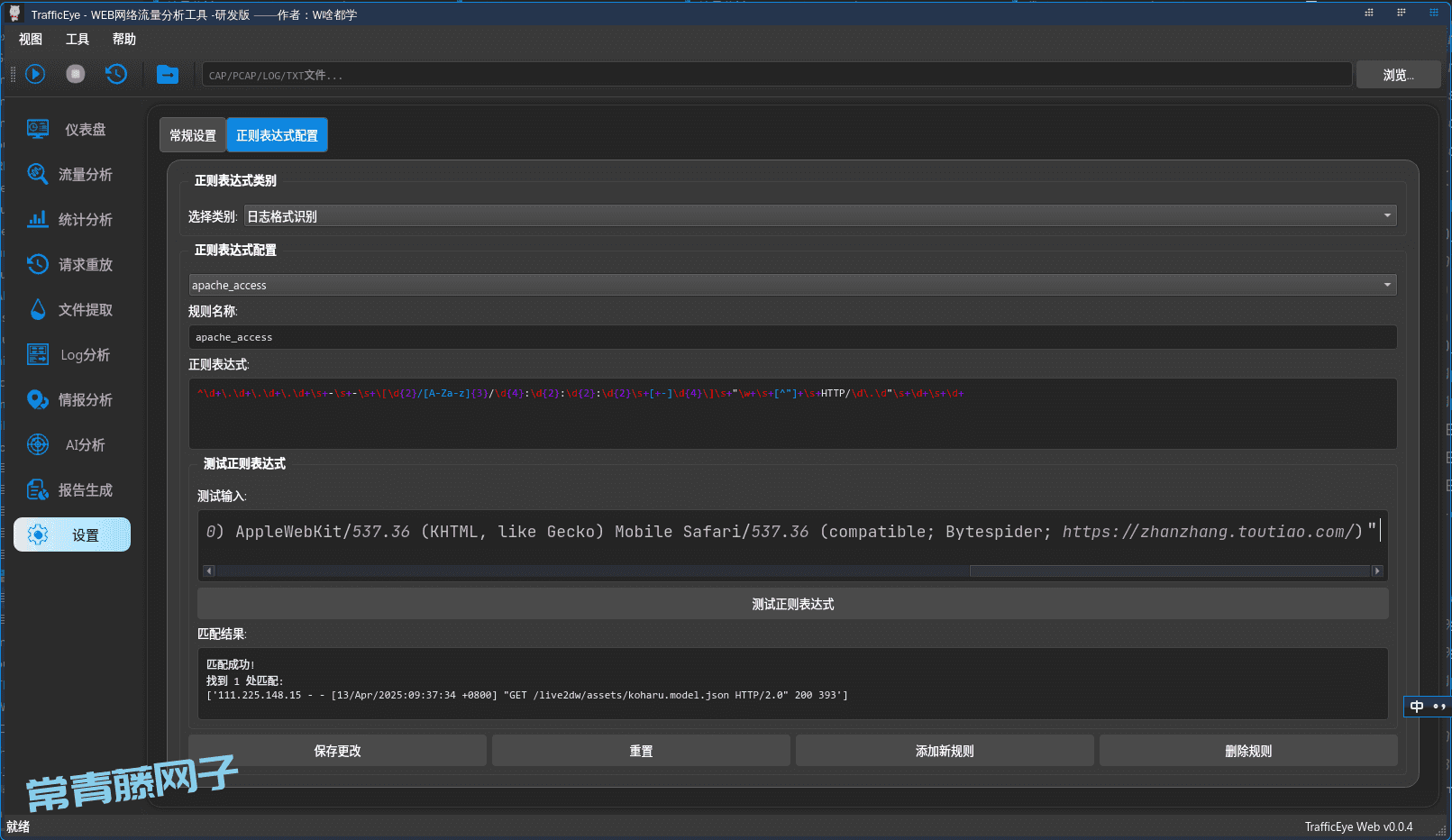Open AI分析 in the sidebar
This screenshot has width=1452, height=840.
[x=72, y=445]
